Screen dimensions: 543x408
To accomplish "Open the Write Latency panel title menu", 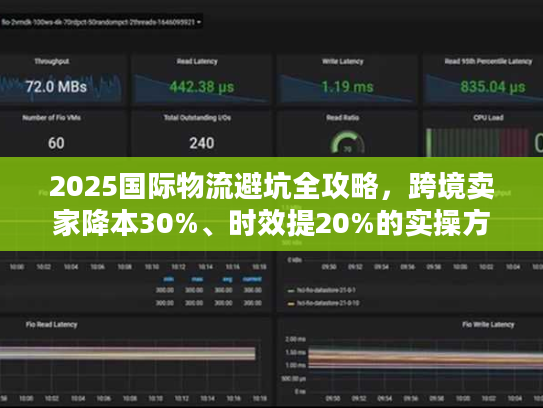I will coord(342,62).
